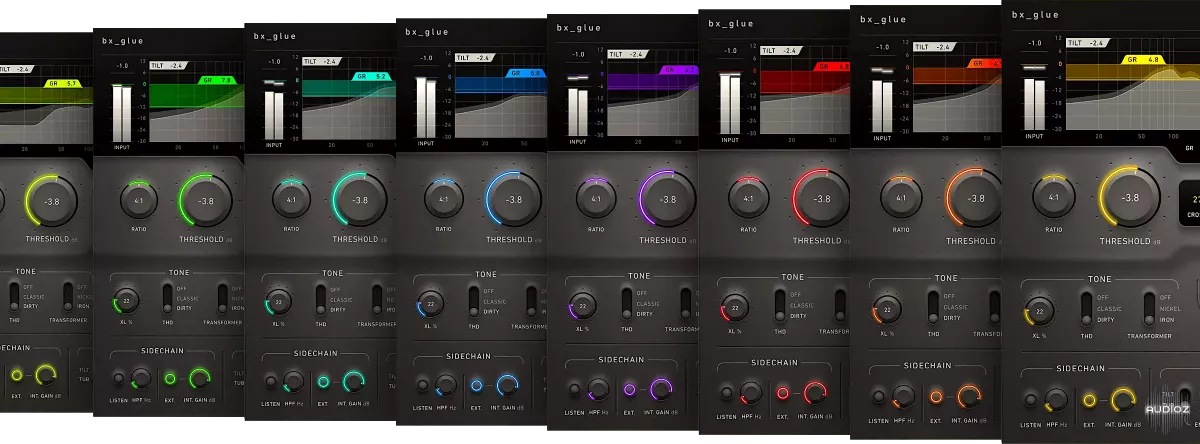Flip the Transformer switch in yellow panel
Viewport: 1200px width, 444px height.
coord(1150,307)
